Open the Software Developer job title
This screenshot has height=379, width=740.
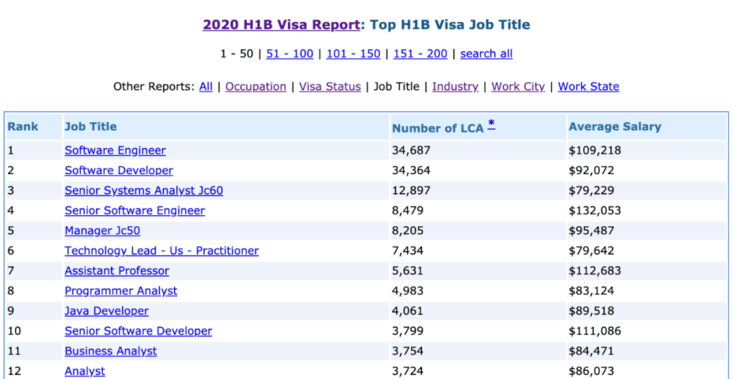(119, 170)
